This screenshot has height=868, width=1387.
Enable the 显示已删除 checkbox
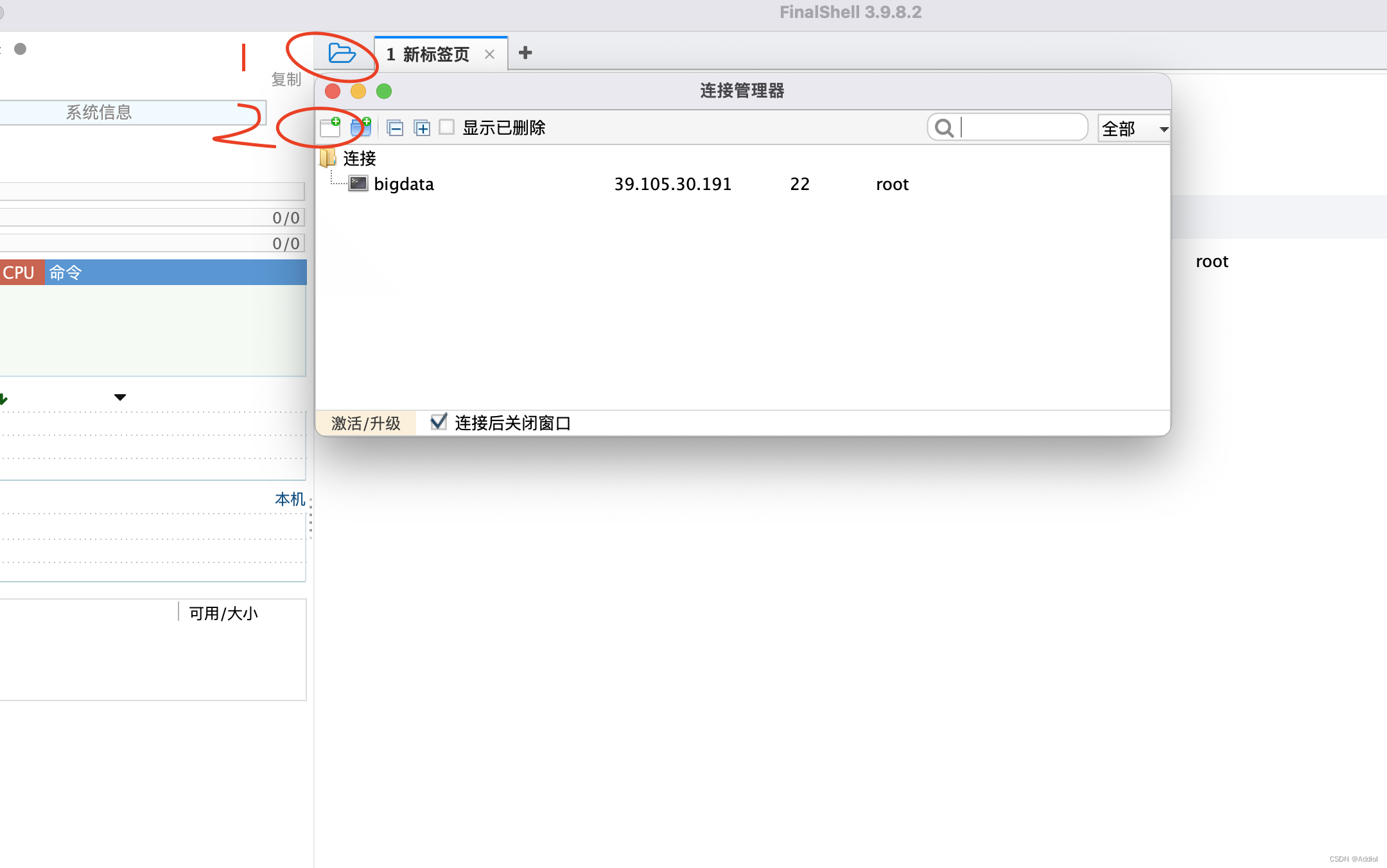coord(447,127)
